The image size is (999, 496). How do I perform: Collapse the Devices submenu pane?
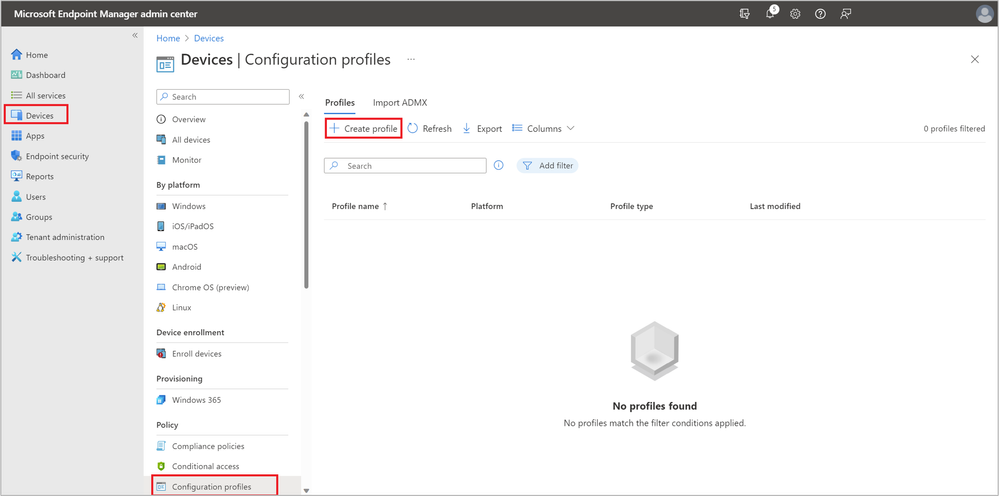[301, 96]
